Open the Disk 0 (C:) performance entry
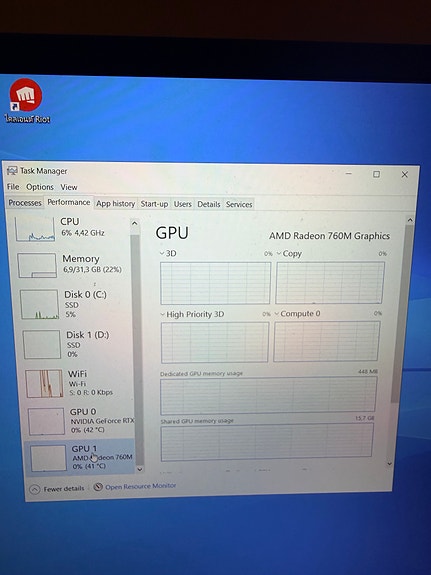Screen dimensions: 431x575 pyautogui.click(x=75, y=304)
